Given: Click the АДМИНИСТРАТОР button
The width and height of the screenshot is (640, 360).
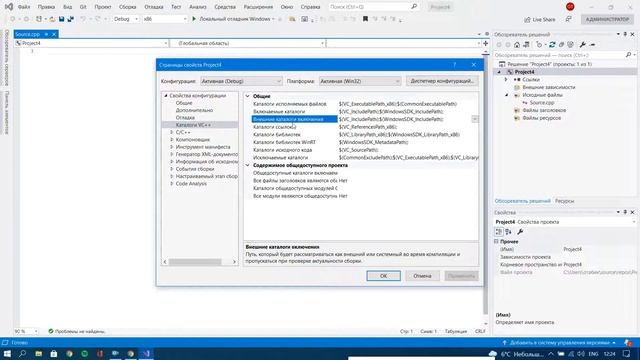Looking at the screenshot, I should pos(607,19).
